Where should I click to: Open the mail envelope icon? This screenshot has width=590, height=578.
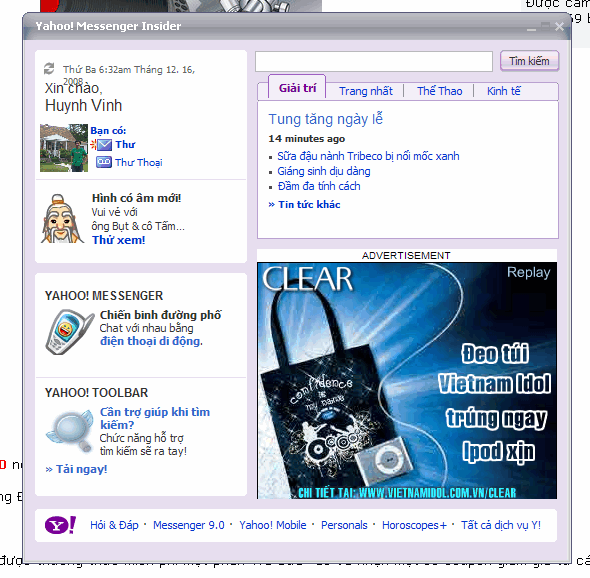[x=104, y=144]
